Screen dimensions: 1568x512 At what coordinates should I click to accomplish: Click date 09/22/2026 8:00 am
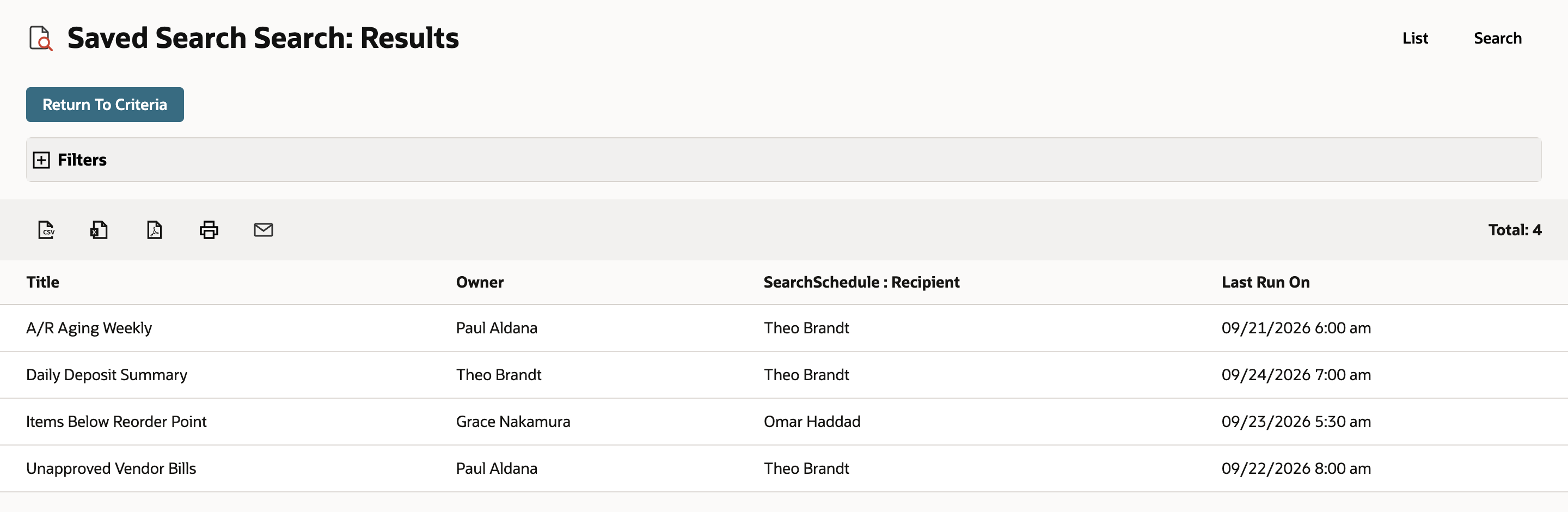pos(1296,468)
